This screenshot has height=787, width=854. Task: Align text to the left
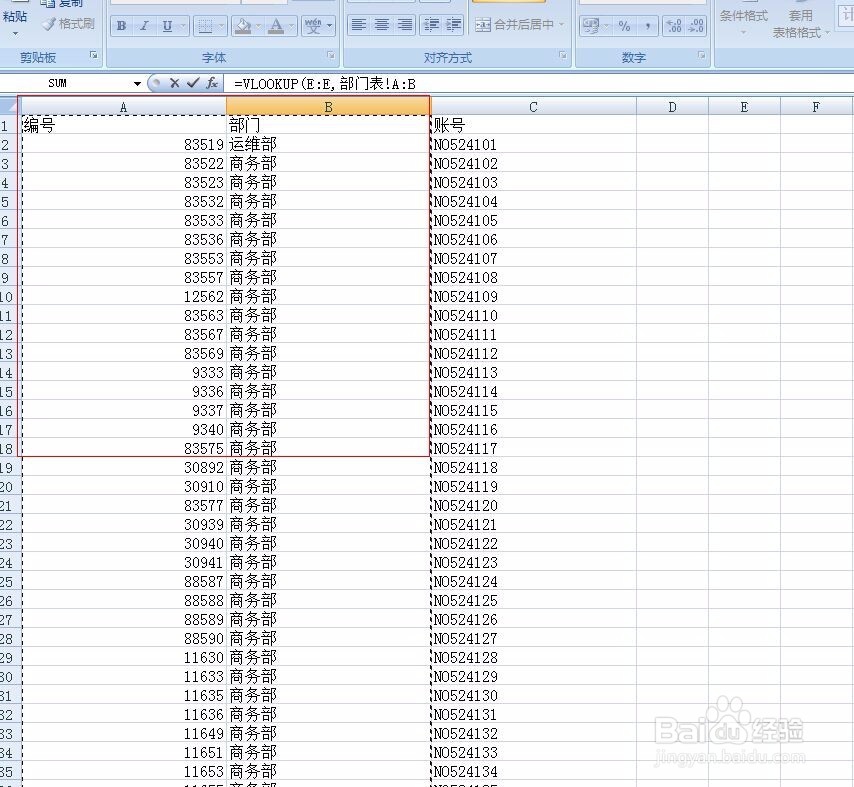click(x=358, y=25)
